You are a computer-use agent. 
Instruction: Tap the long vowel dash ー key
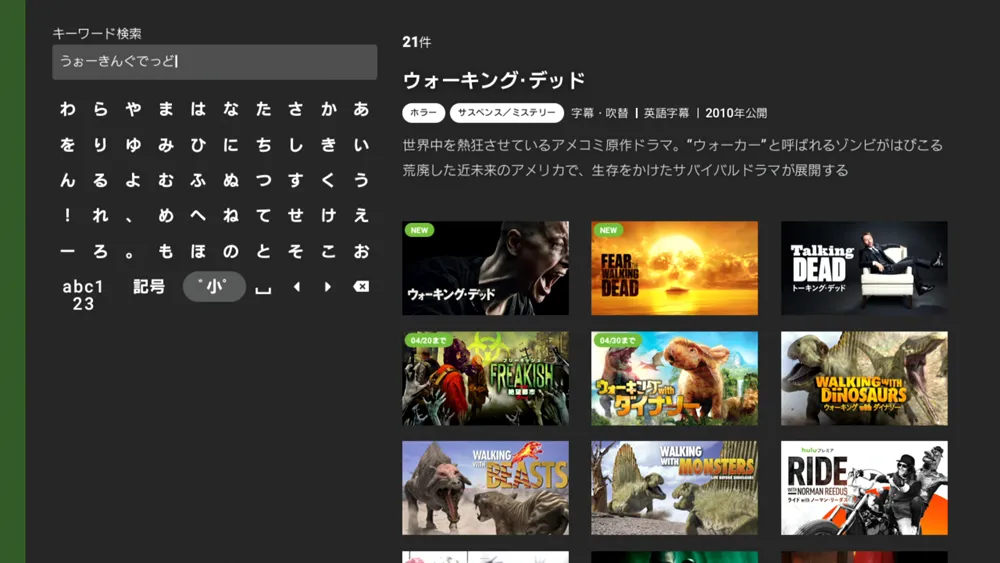(x=68, y=251)
